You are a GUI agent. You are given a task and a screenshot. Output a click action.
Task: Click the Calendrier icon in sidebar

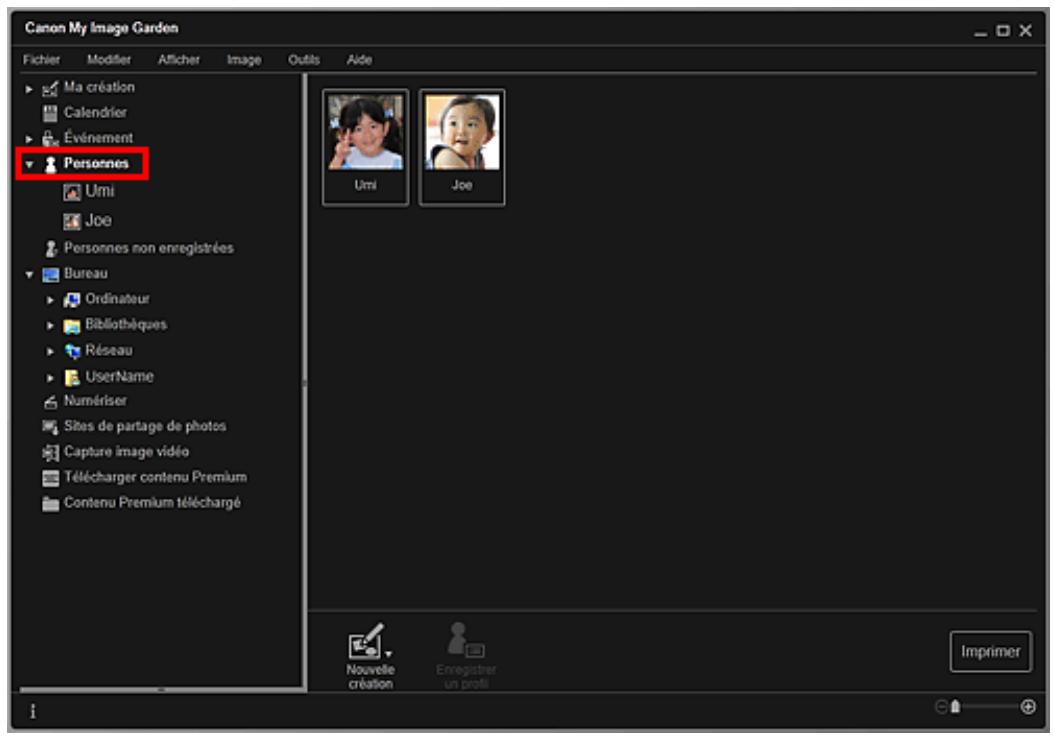47,113
